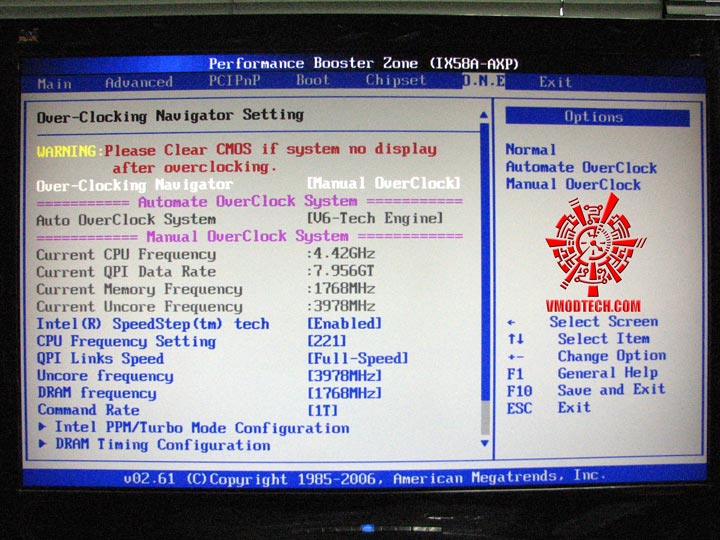
Task: Click the Change Option help entry
Action: pos(612,356)
